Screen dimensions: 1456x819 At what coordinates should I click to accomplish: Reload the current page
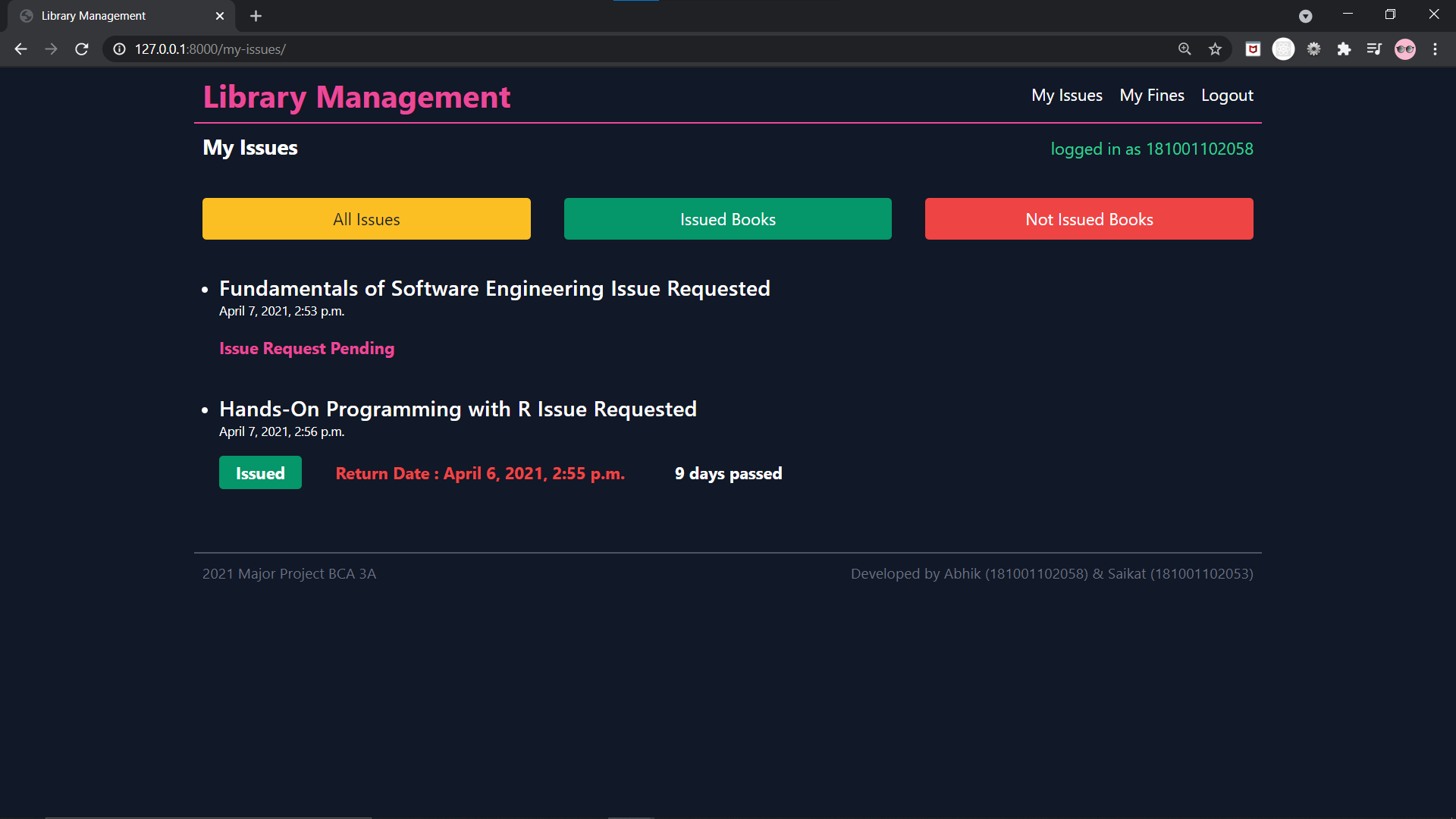click(82, 49)
